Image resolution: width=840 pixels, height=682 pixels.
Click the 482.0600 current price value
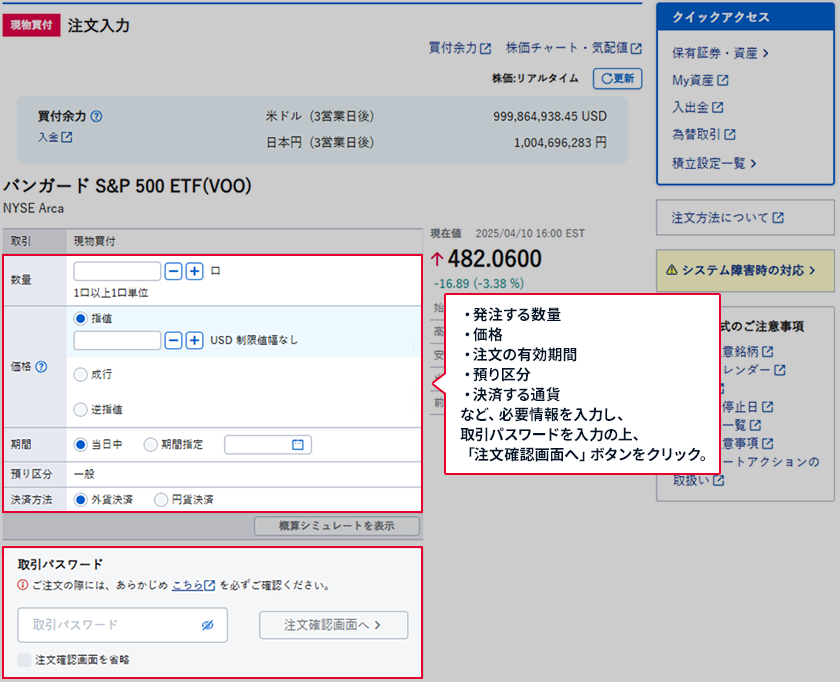[x=494, y=259]
